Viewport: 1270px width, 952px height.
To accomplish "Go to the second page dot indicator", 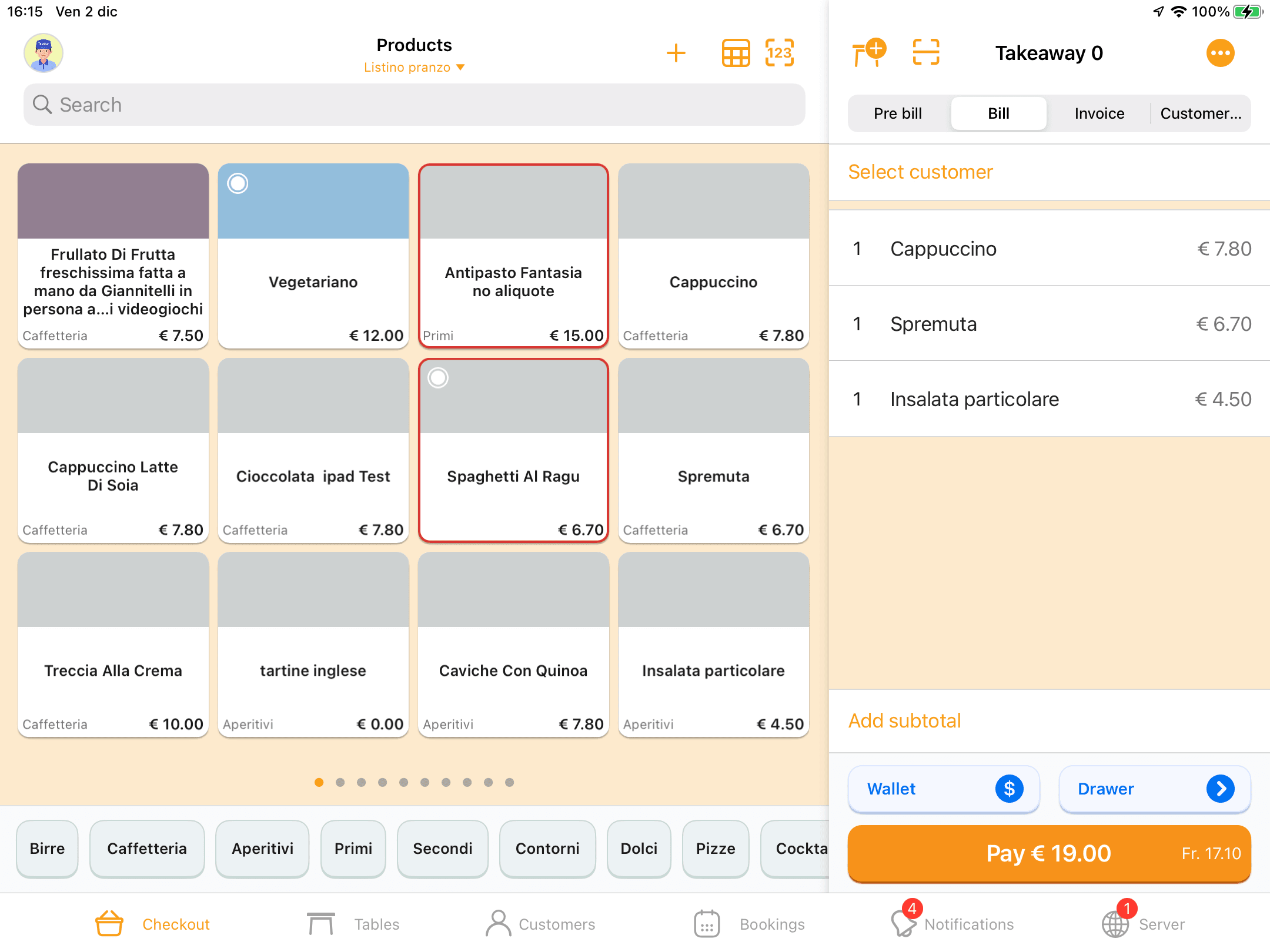I will (x=340, y=782).
